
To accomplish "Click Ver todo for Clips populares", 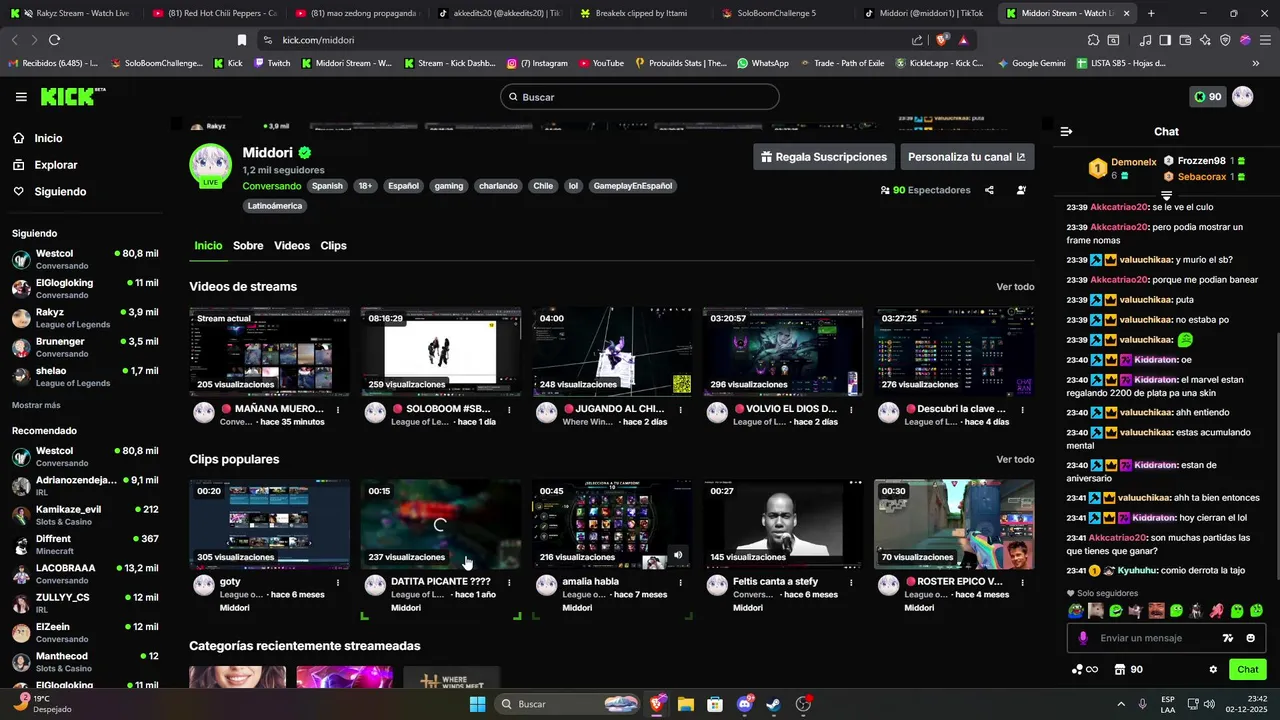I will pos(1015,460).
